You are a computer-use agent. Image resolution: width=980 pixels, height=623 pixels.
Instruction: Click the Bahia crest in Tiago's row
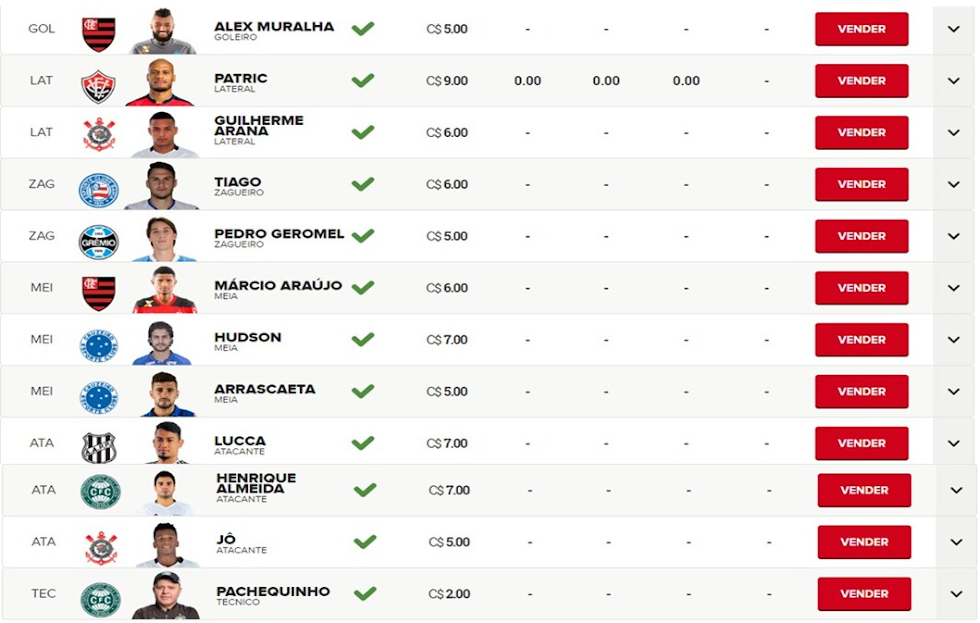[99, 191]
